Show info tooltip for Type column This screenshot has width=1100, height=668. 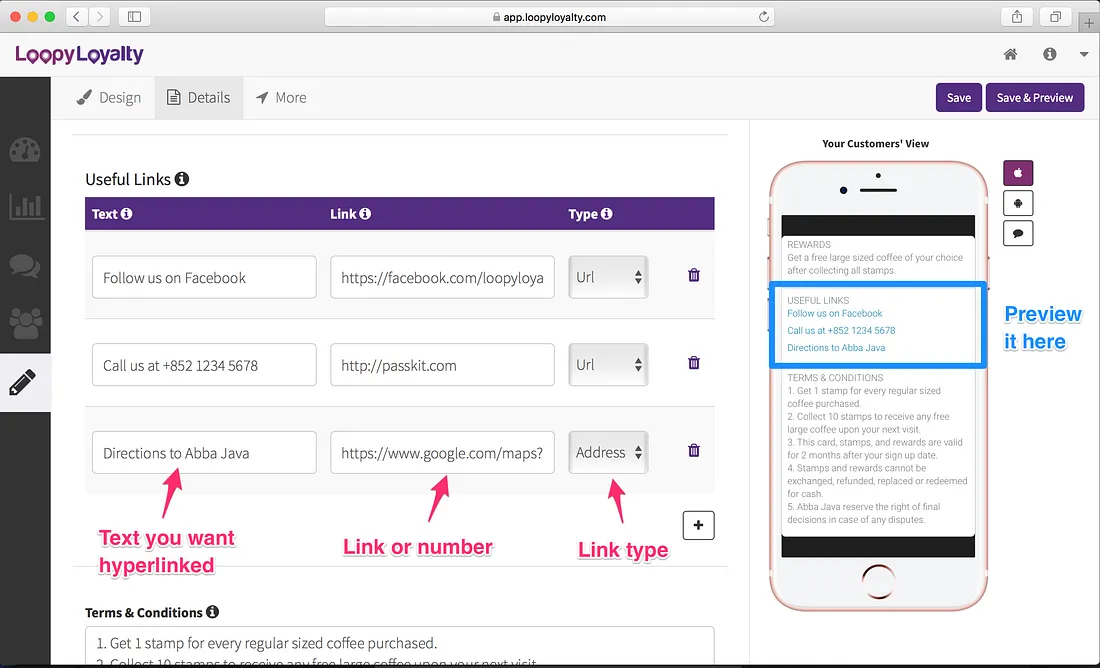click(606, 213)
